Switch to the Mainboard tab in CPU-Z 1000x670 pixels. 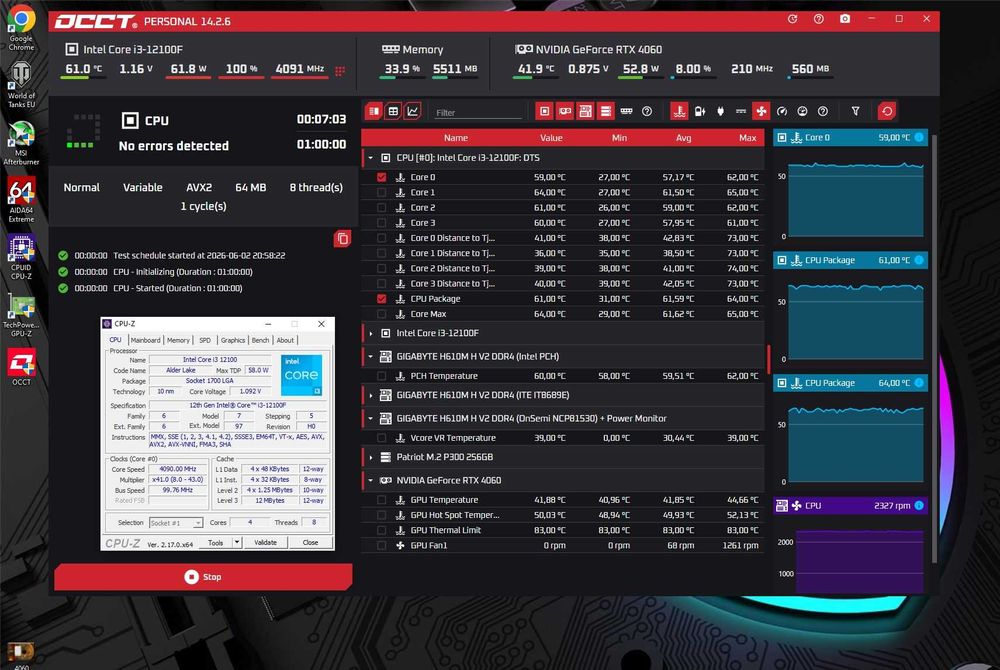coord(145,340)
